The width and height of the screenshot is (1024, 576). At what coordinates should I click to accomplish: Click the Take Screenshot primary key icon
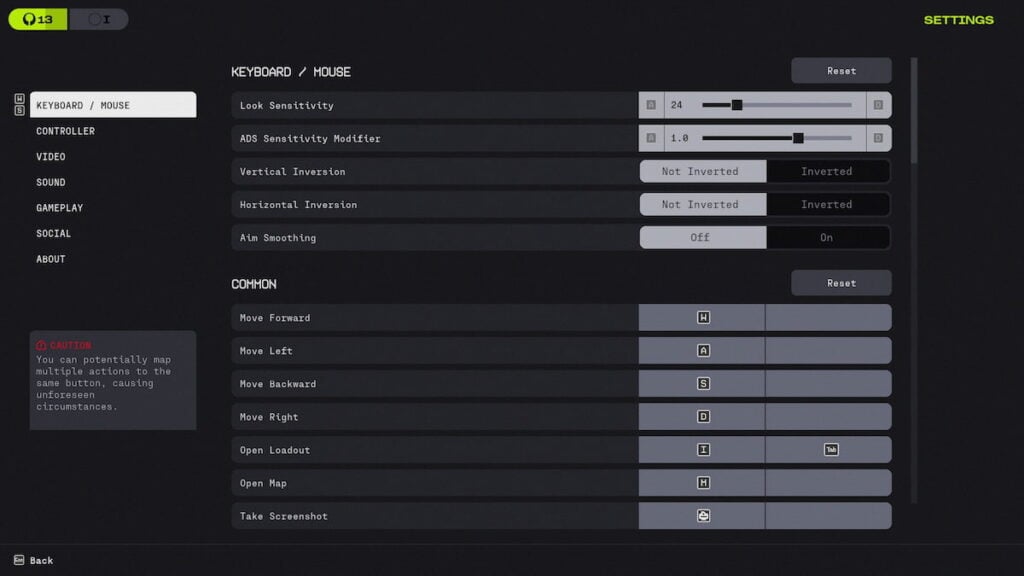(703, 516)
